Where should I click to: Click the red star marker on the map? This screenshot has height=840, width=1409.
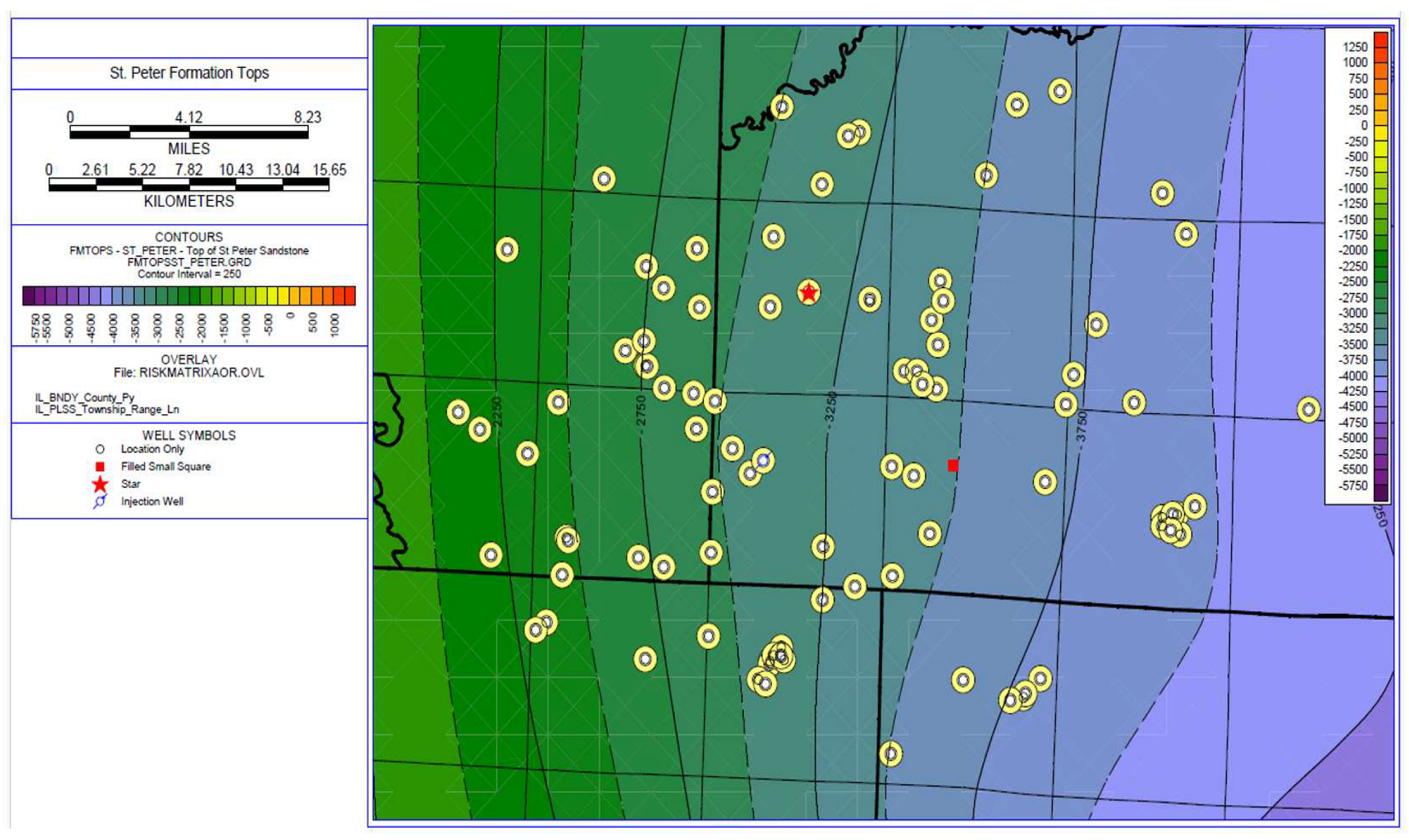tap(808, 293)
